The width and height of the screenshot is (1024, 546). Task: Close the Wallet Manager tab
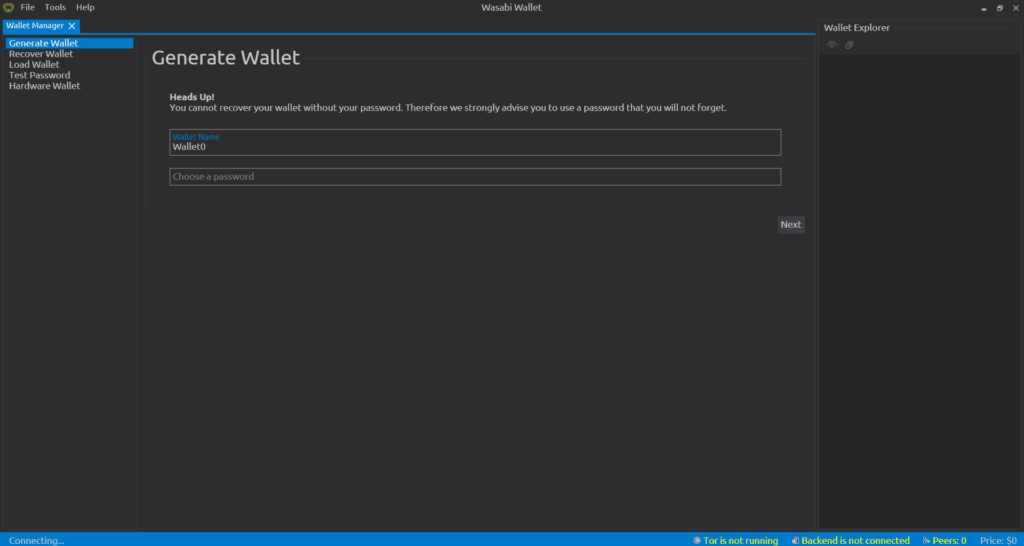point(72,26)
